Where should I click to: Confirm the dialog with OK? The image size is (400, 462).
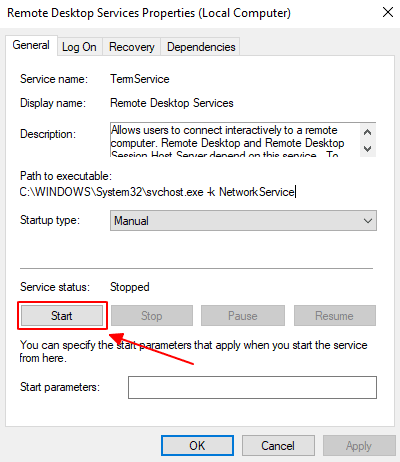pyautogui.click(x=197, y=446)
